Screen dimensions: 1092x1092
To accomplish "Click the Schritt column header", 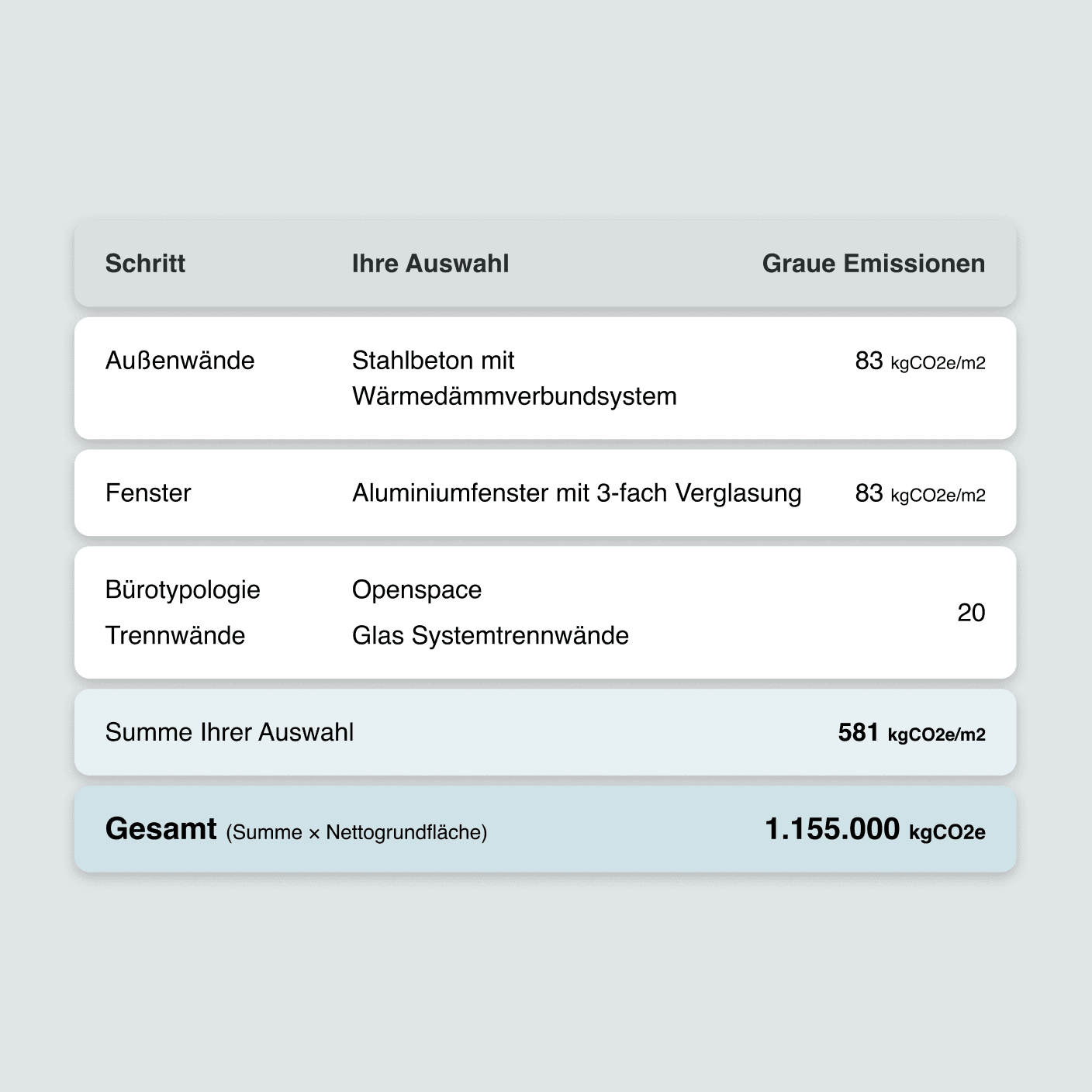I will [x=145, y=264].
